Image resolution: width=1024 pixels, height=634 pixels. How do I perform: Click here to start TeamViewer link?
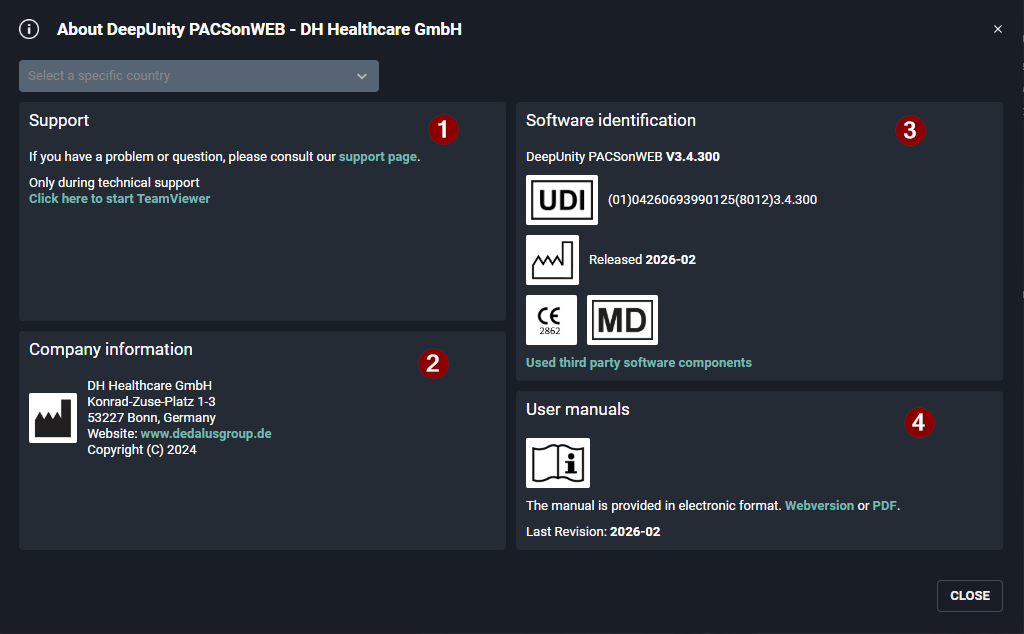119,199
